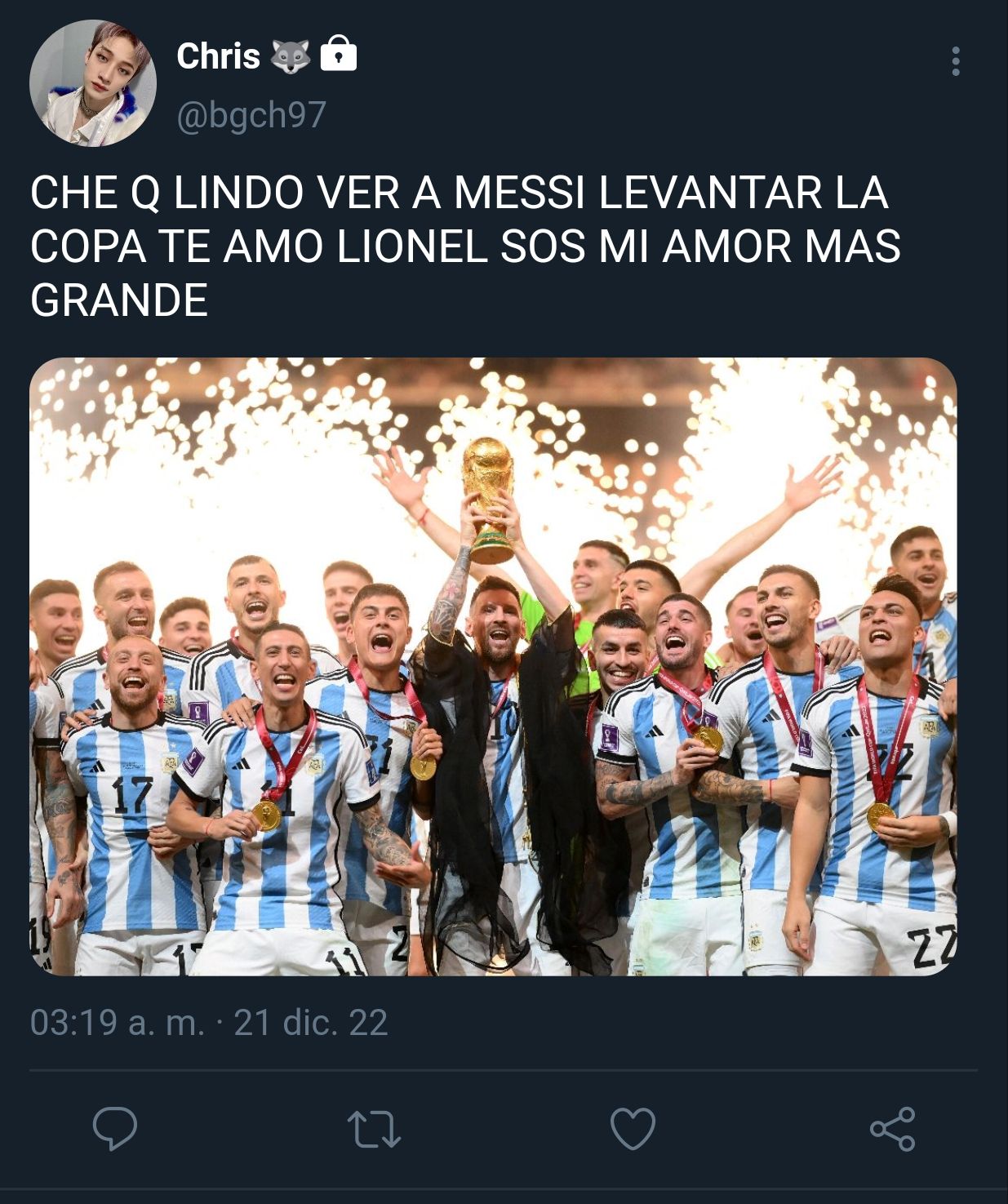1008x1204 pixels.
Task: Tap the reply speech bubble icon
Action: (x=115, y=1129)
